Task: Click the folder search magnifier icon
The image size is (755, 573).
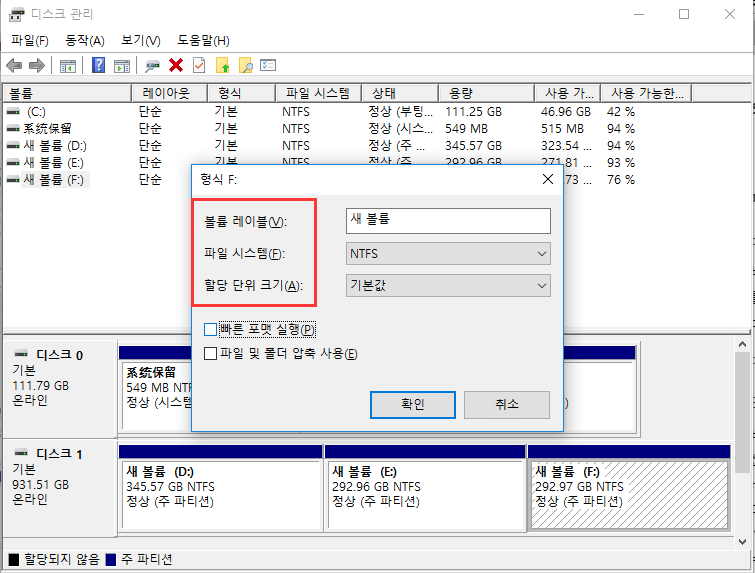Action: 246,65
